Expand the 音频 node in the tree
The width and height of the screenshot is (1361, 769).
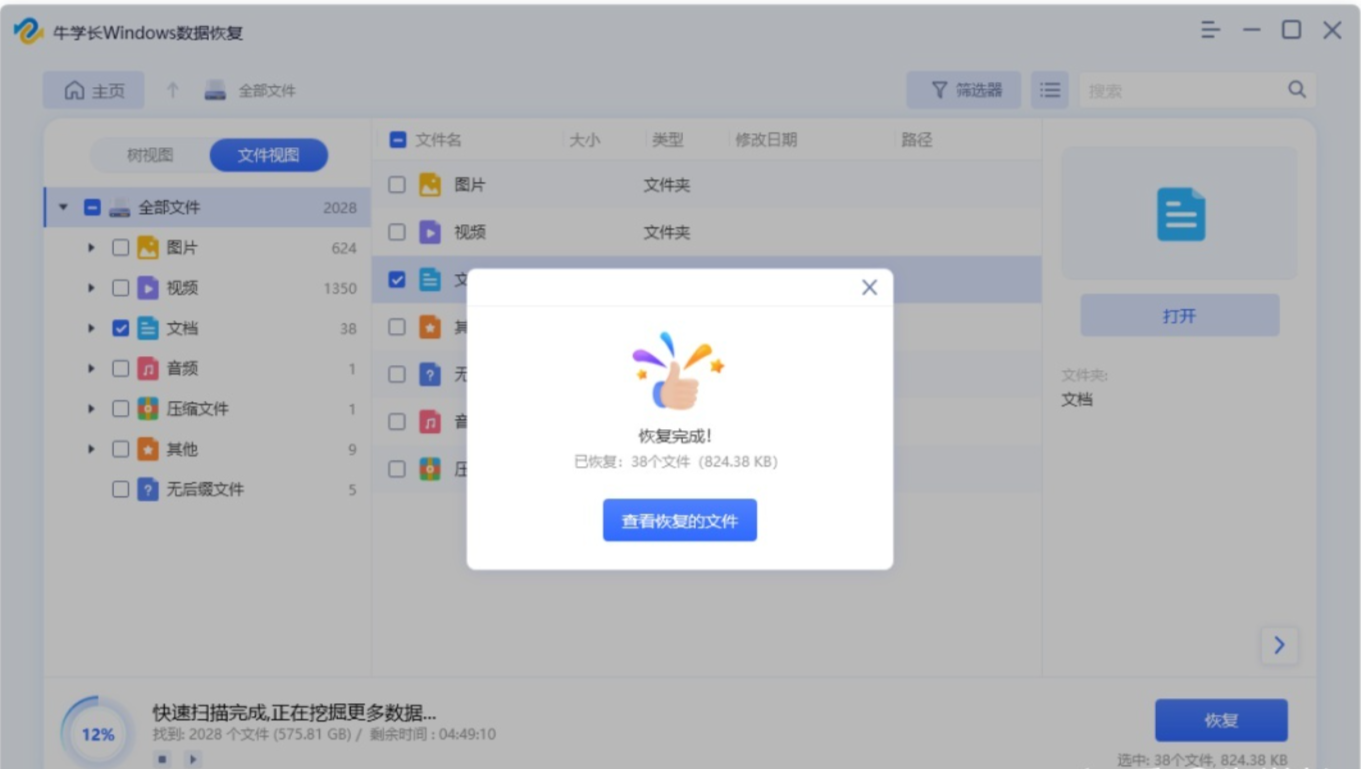(x=91, y=369)
